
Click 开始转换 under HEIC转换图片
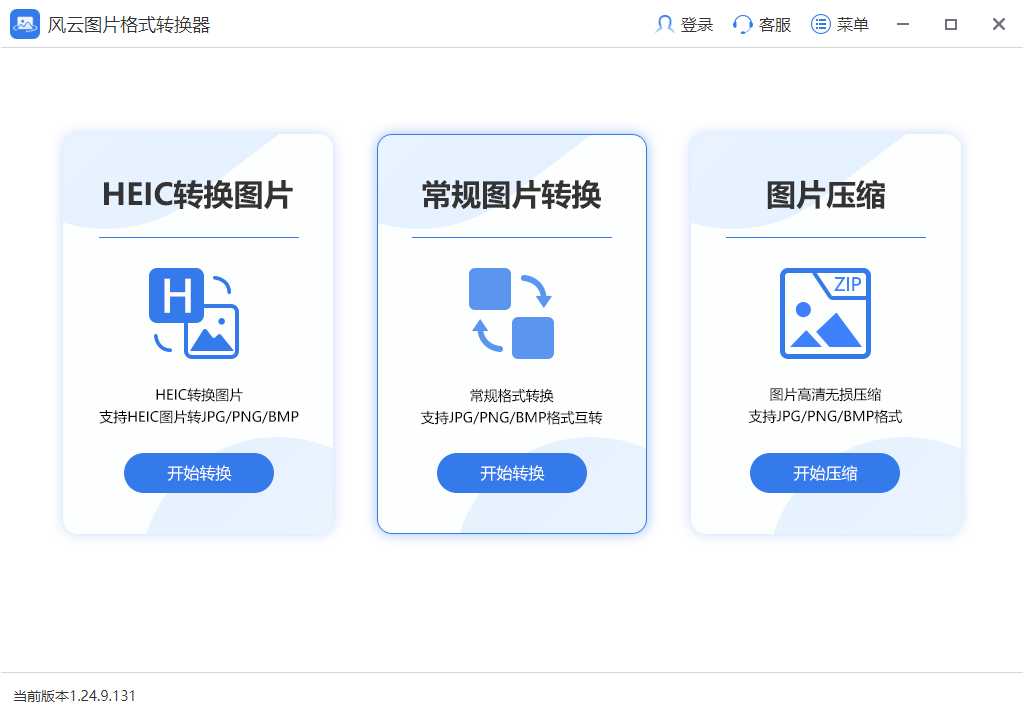pyautogui.click(x=198, y=472)
